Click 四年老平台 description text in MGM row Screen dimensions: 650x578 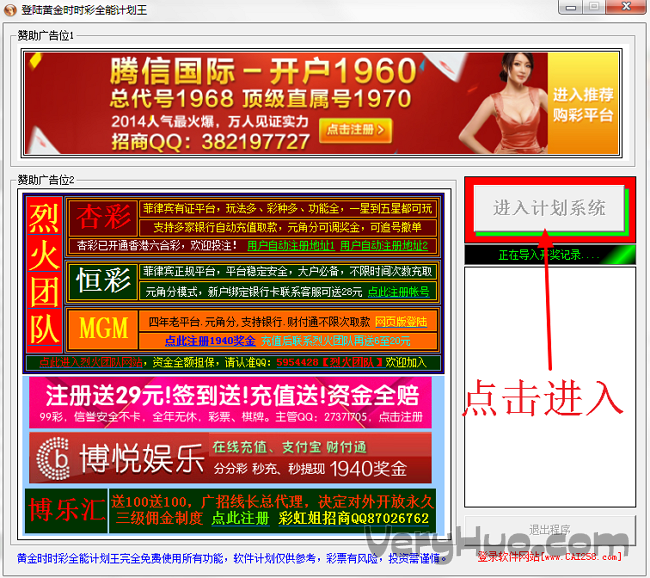pos(259,322)
